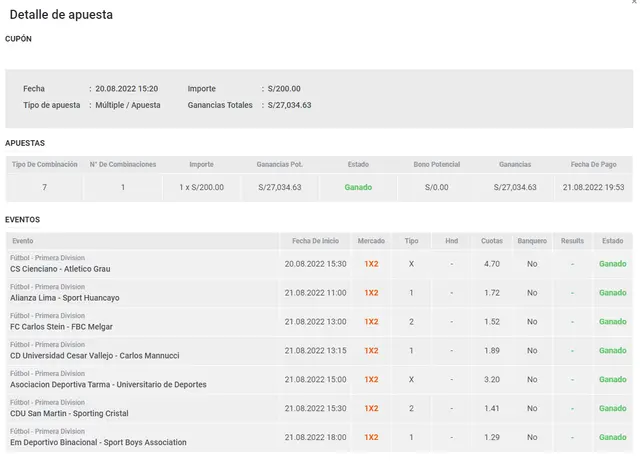The height and width of the screenshot is (461, 640).
Task: Open Deportivo Binacional - Sport Boys Association event
Action: point(98,443)
